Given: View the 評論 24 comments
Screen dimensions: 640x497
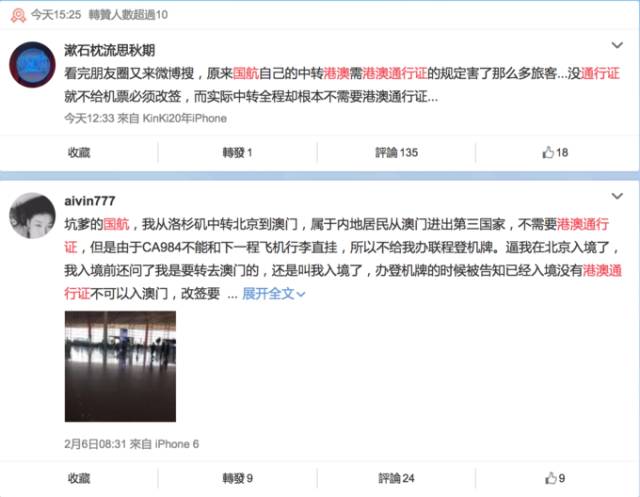Looking at the screenshot, I should [396, 478].
